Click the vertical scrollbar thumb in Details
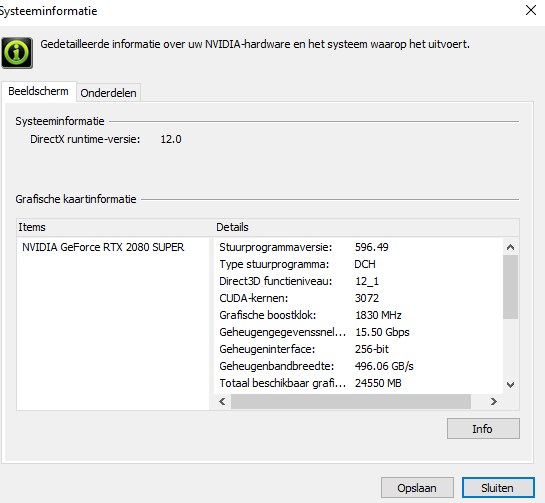Image resolution: width=545 pixels, height=503 pixels. click(x=510, y=287)
